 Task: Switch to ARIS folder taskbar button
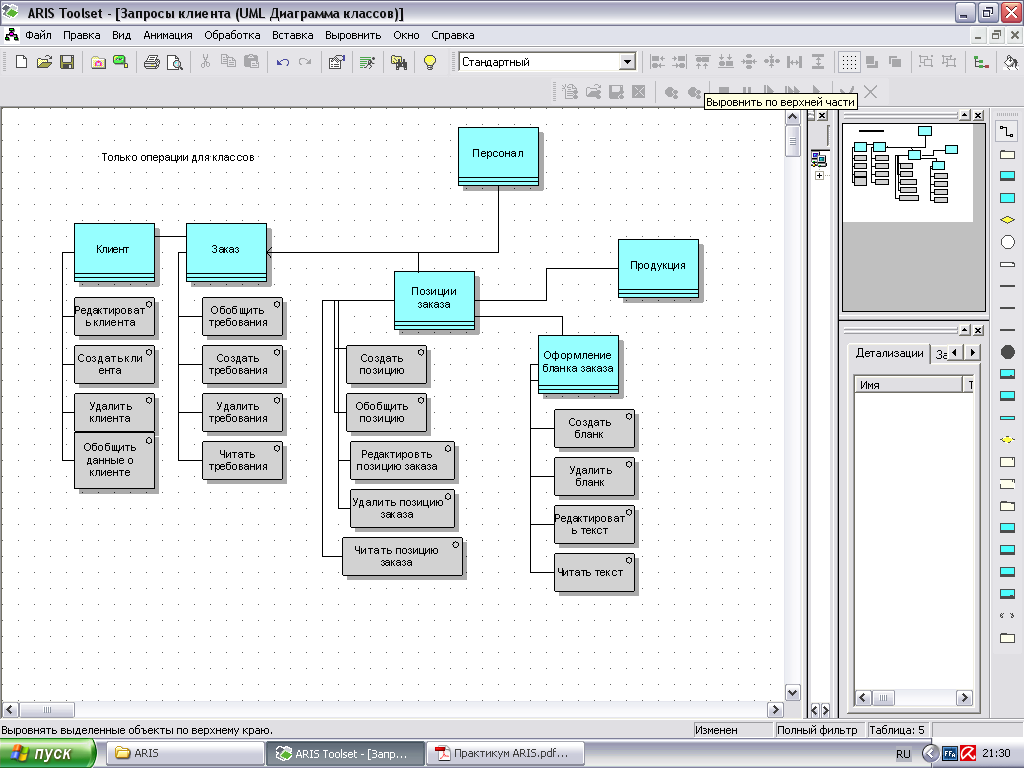[x=185, y=753]
